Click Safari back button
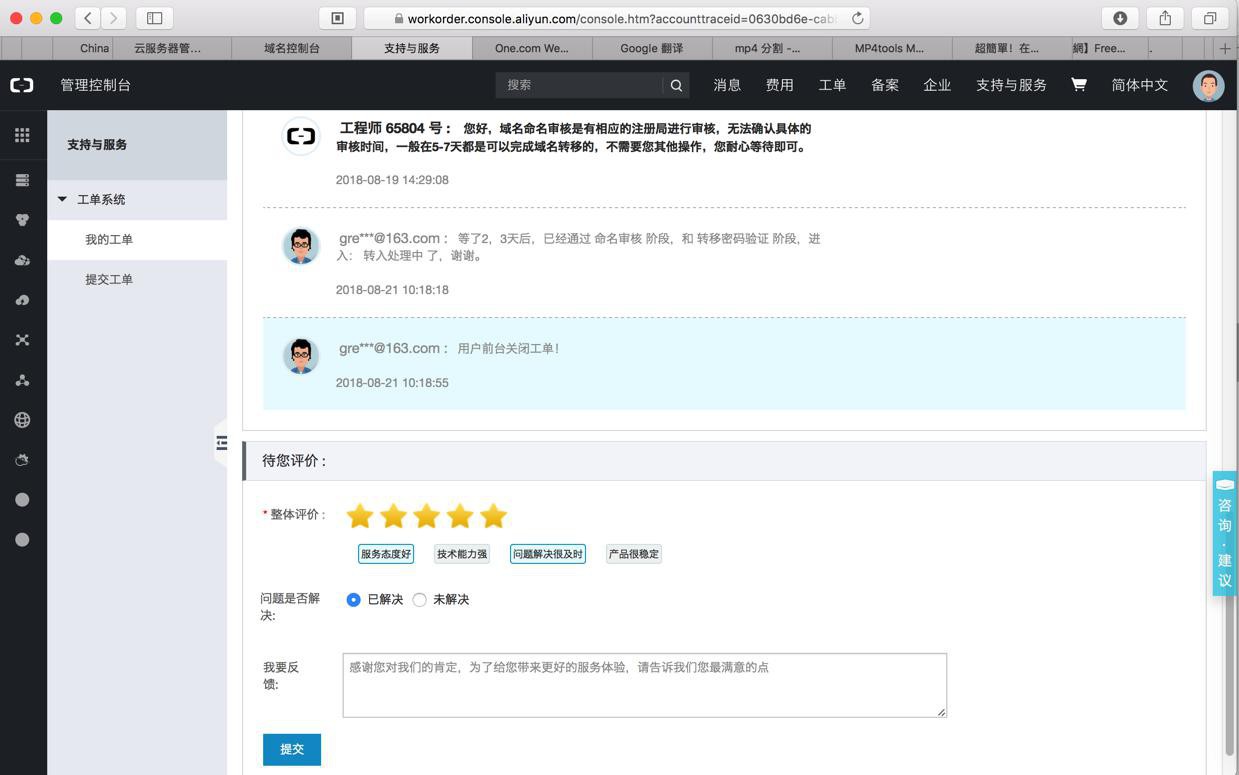The width and height of the screenshot is (1239, 775). point(88,18)
